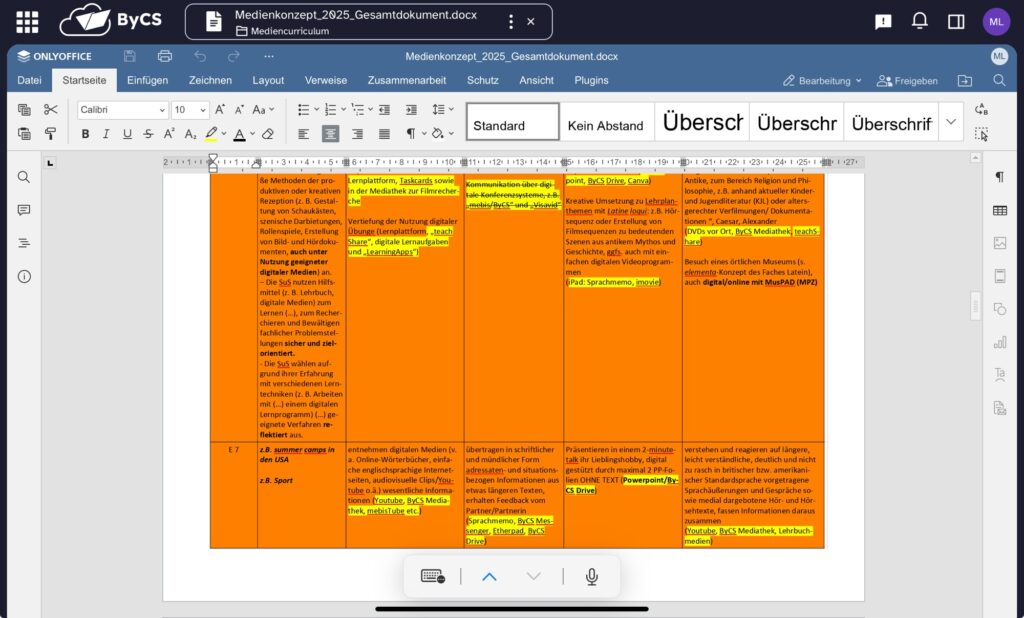This screenshot has width=1024, height=618.
Task: Cut the selection with the scissors icon
Action: tap(50, 109)
